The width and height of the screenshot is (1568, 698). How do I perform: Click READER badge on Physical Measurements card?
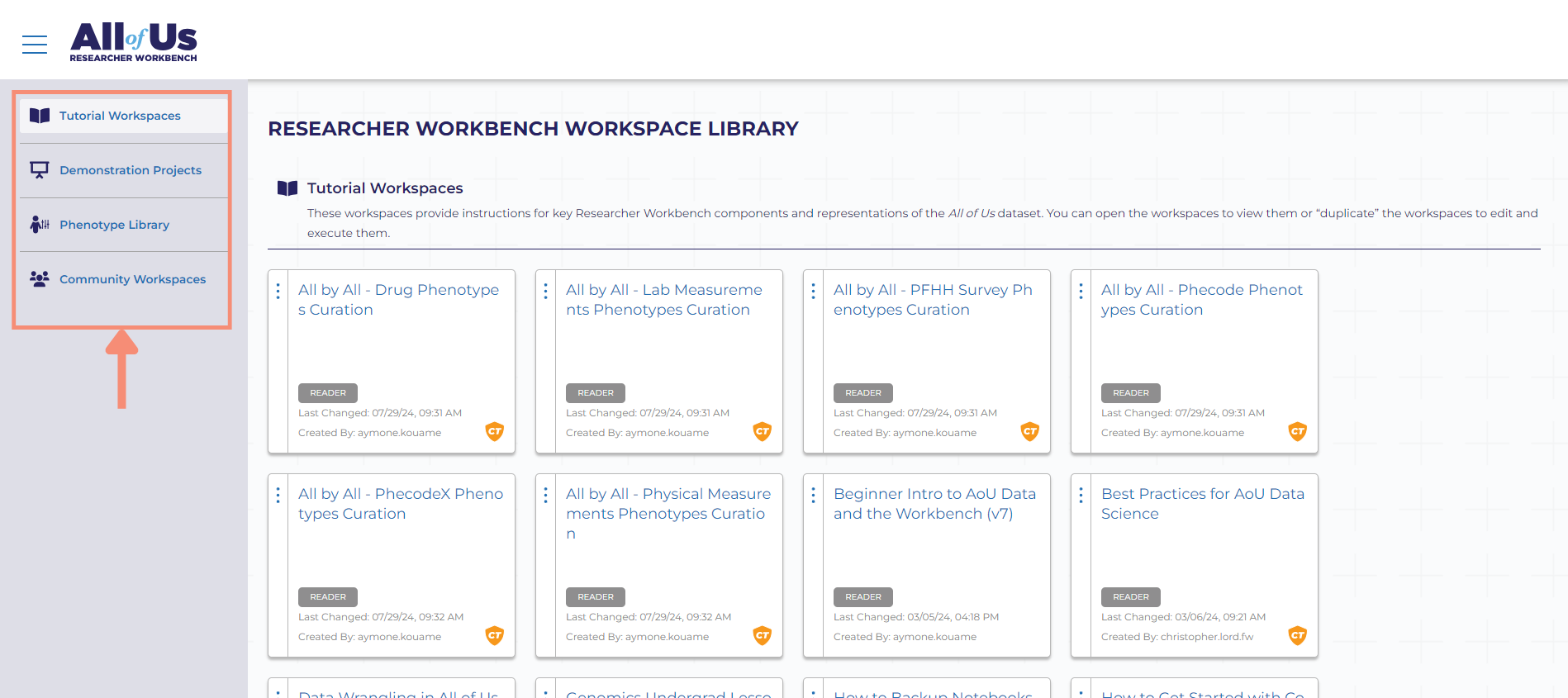tap(596, 597)
